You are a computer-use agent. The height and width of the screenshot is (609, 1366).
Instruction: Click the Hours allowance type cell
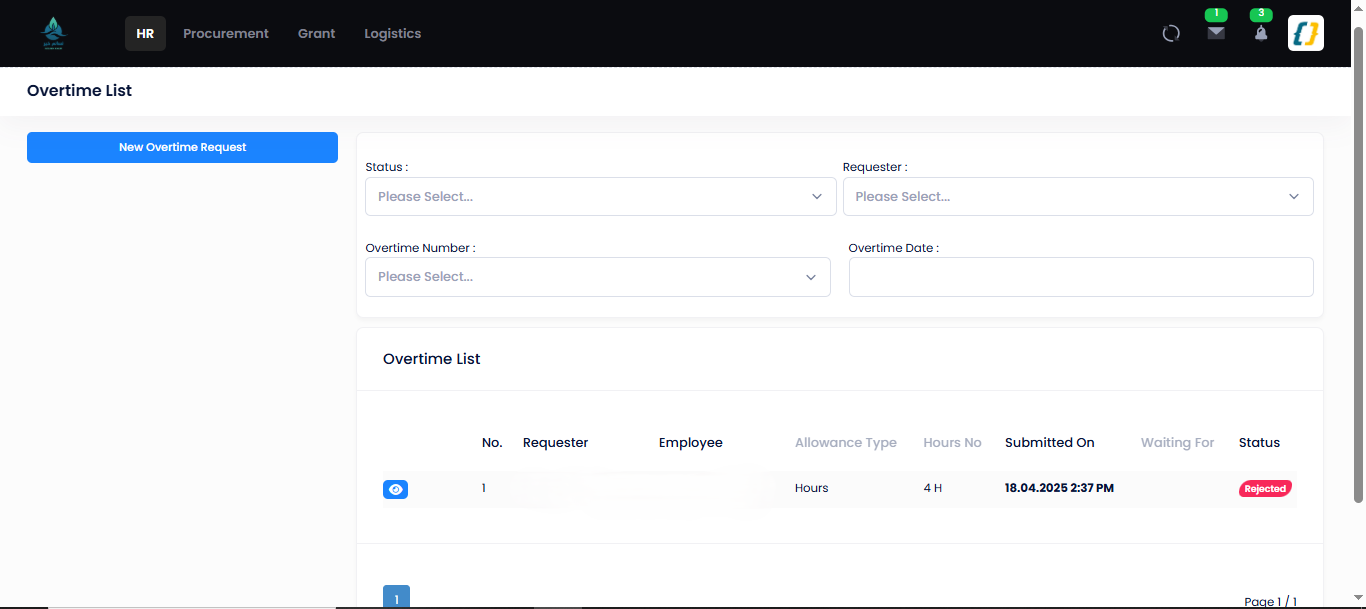(x=812, y=488)
